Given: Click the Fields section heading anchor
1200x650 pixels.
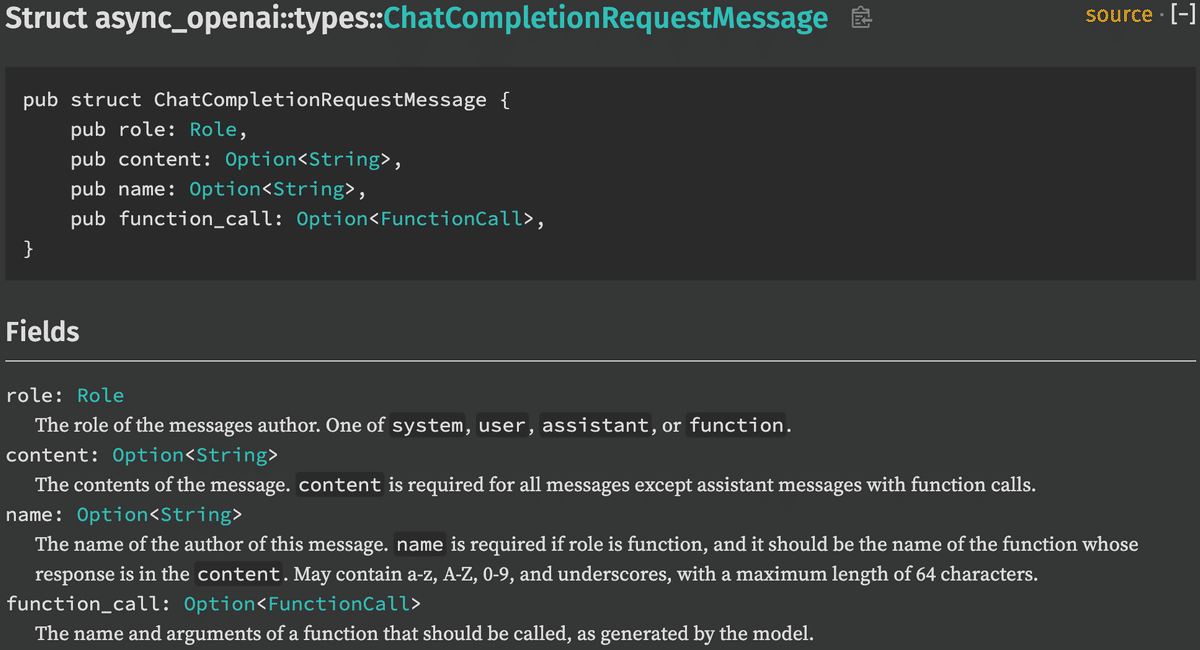Looking at the screenshot, I should point(42,332).
